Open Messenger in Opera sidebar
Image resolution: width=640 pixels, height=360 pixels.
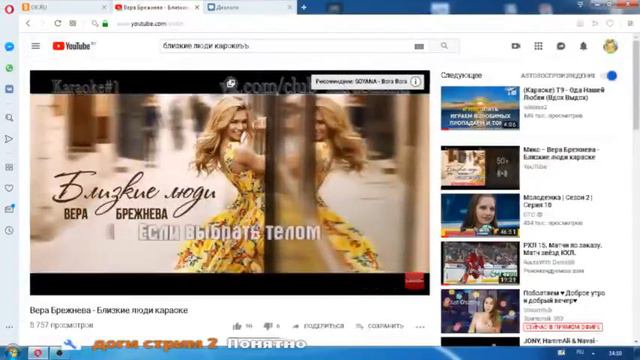point(9,47)
